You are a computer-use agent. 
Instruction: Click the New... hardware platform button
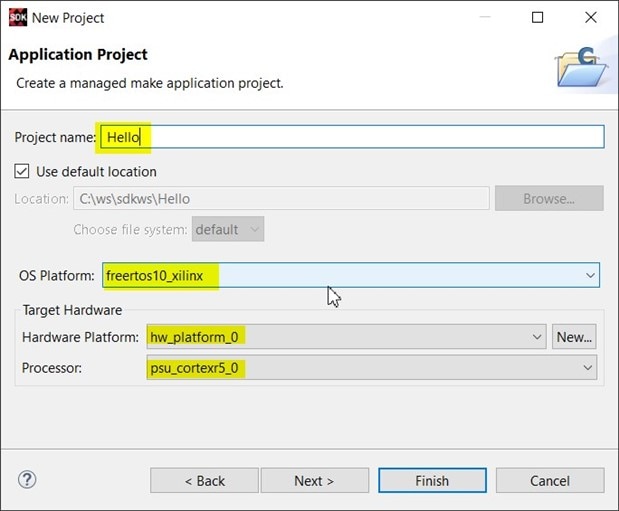click(574, 337)
